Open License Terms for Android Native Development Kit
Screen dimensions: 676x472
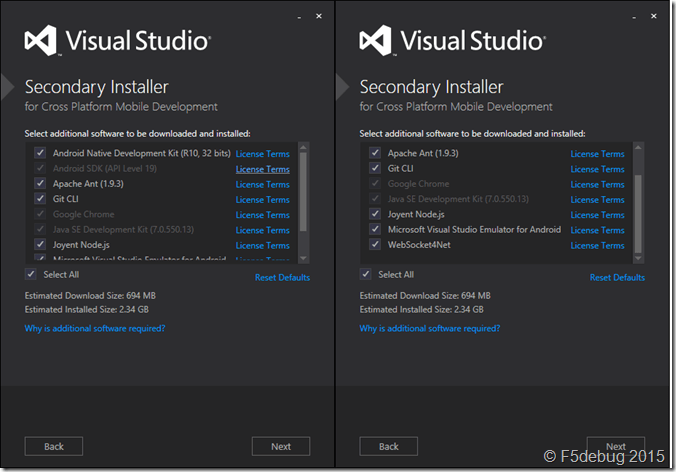263,154
